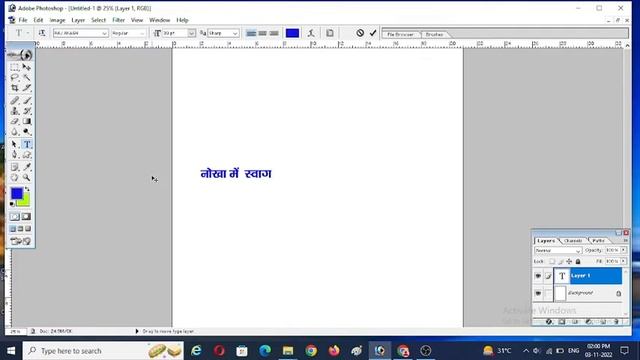Image resolution: width=640 pixels, height=360 pixels.
Task: Select the Gradient tool
Action: [x=27, y=121]
